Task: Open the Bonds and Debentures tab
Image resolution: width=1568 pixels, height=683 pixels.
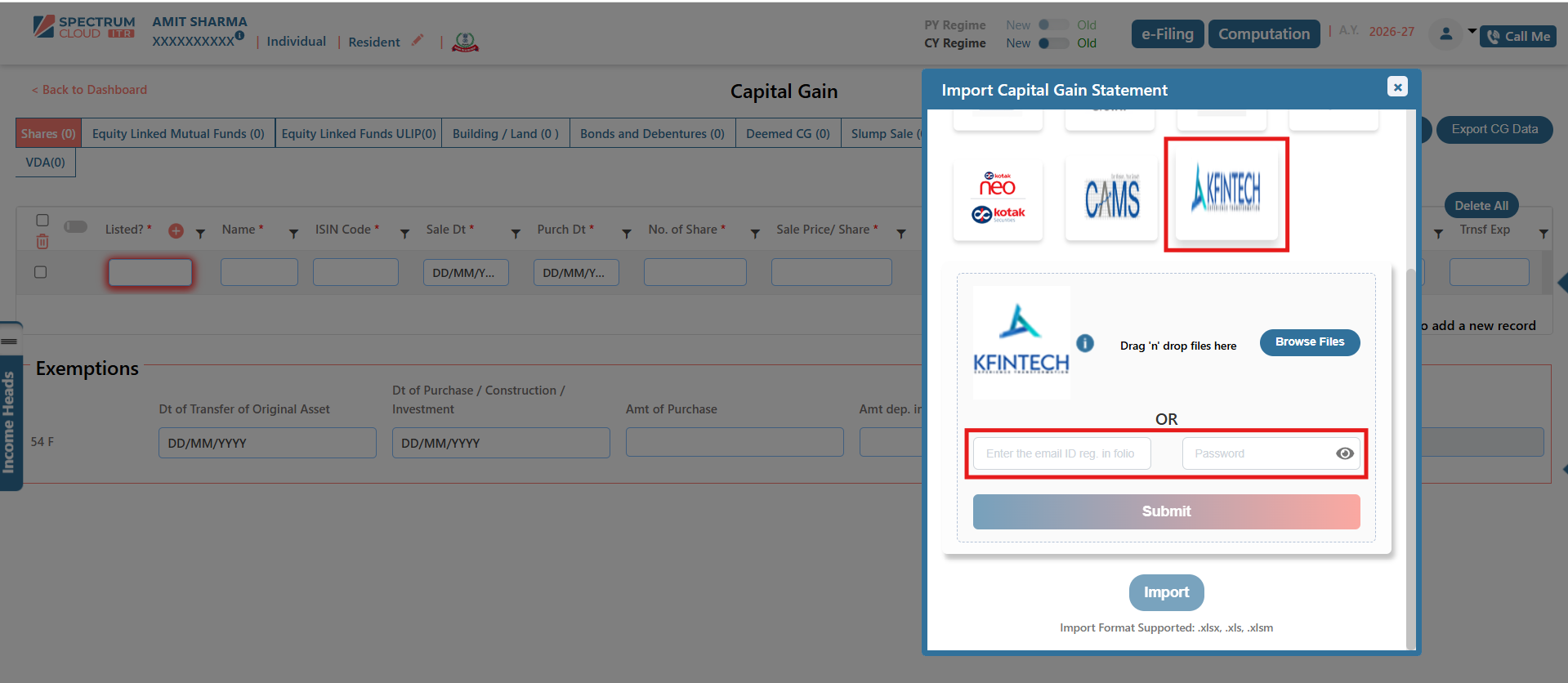Action: (x=652, y=134)
